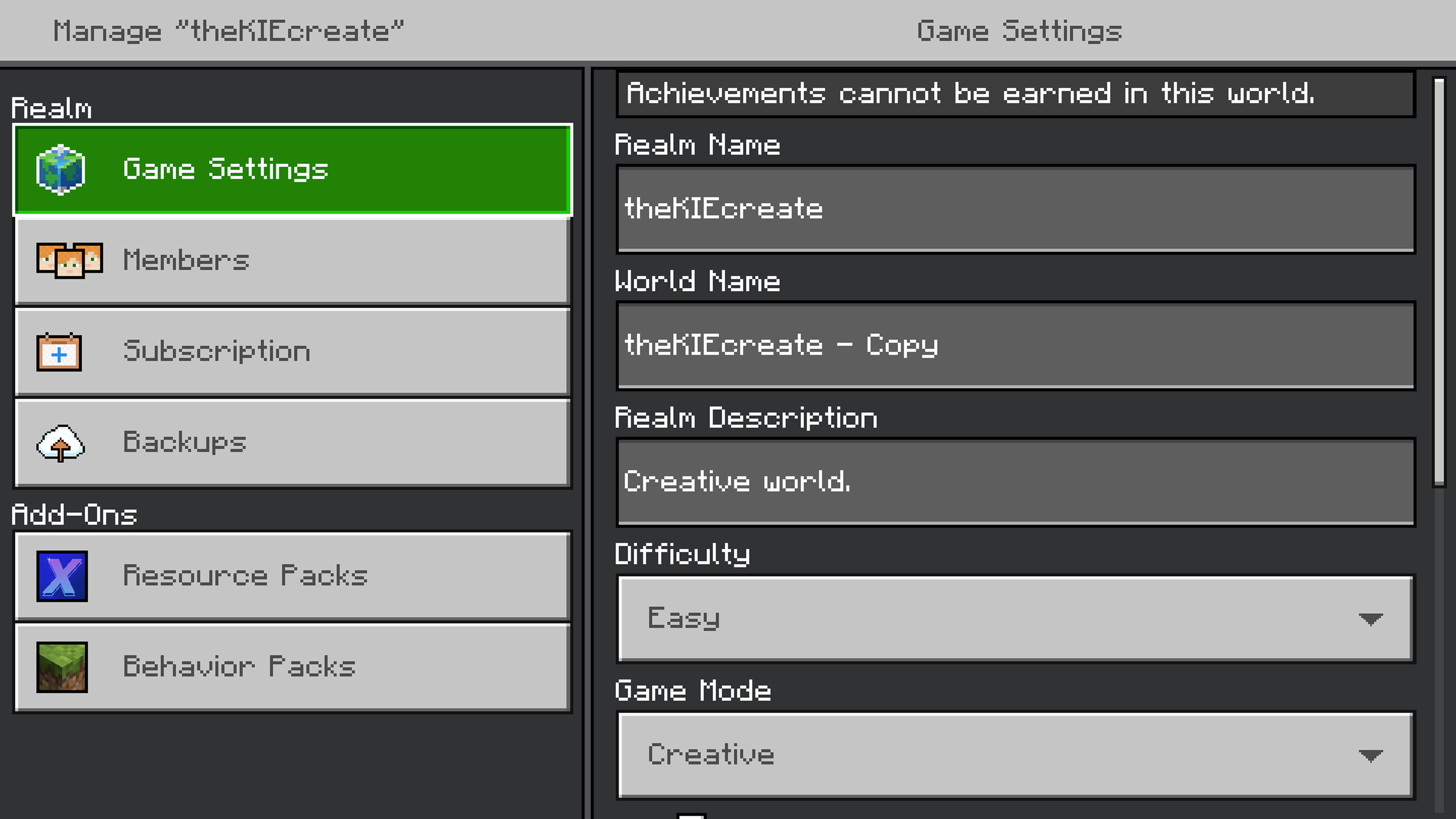Click the blue X Resource Packs icon

(x=62, y=576)
